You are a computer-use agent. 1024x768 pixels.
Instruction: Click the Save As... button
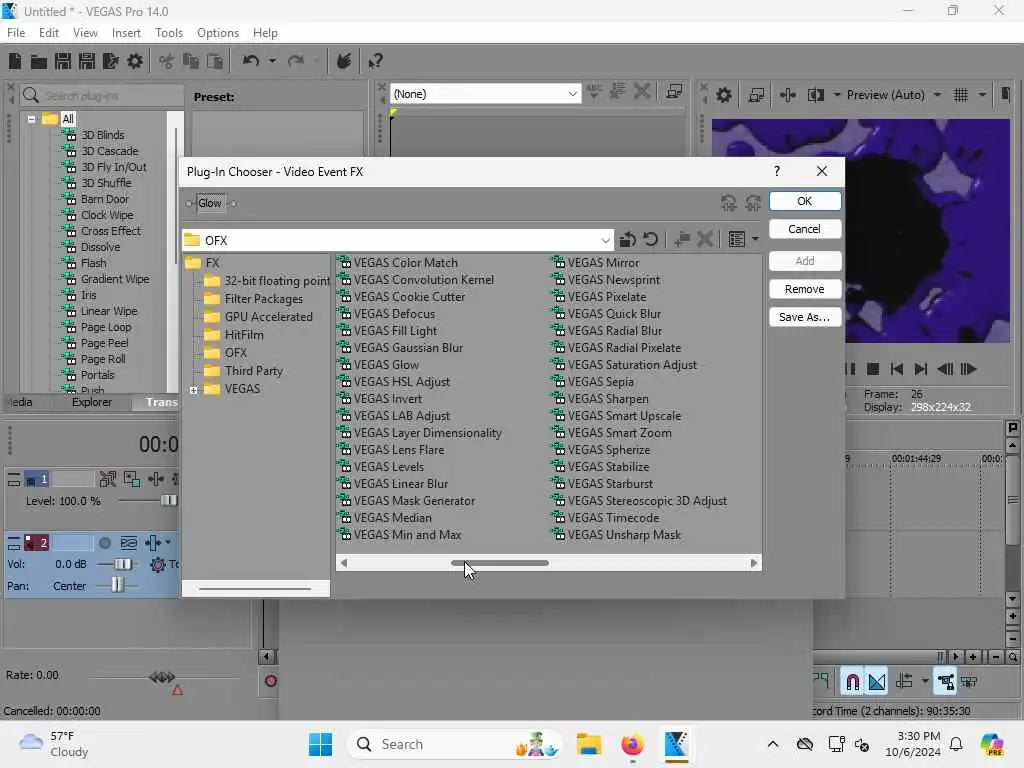[805, 317]
